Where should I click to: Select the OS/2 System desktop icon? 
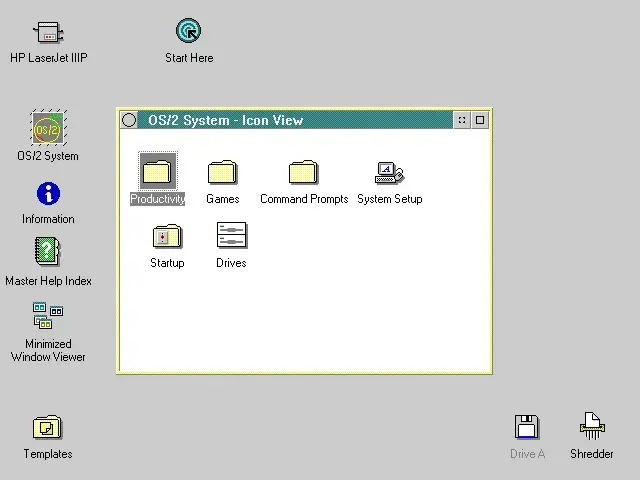[x=49, y=128]
